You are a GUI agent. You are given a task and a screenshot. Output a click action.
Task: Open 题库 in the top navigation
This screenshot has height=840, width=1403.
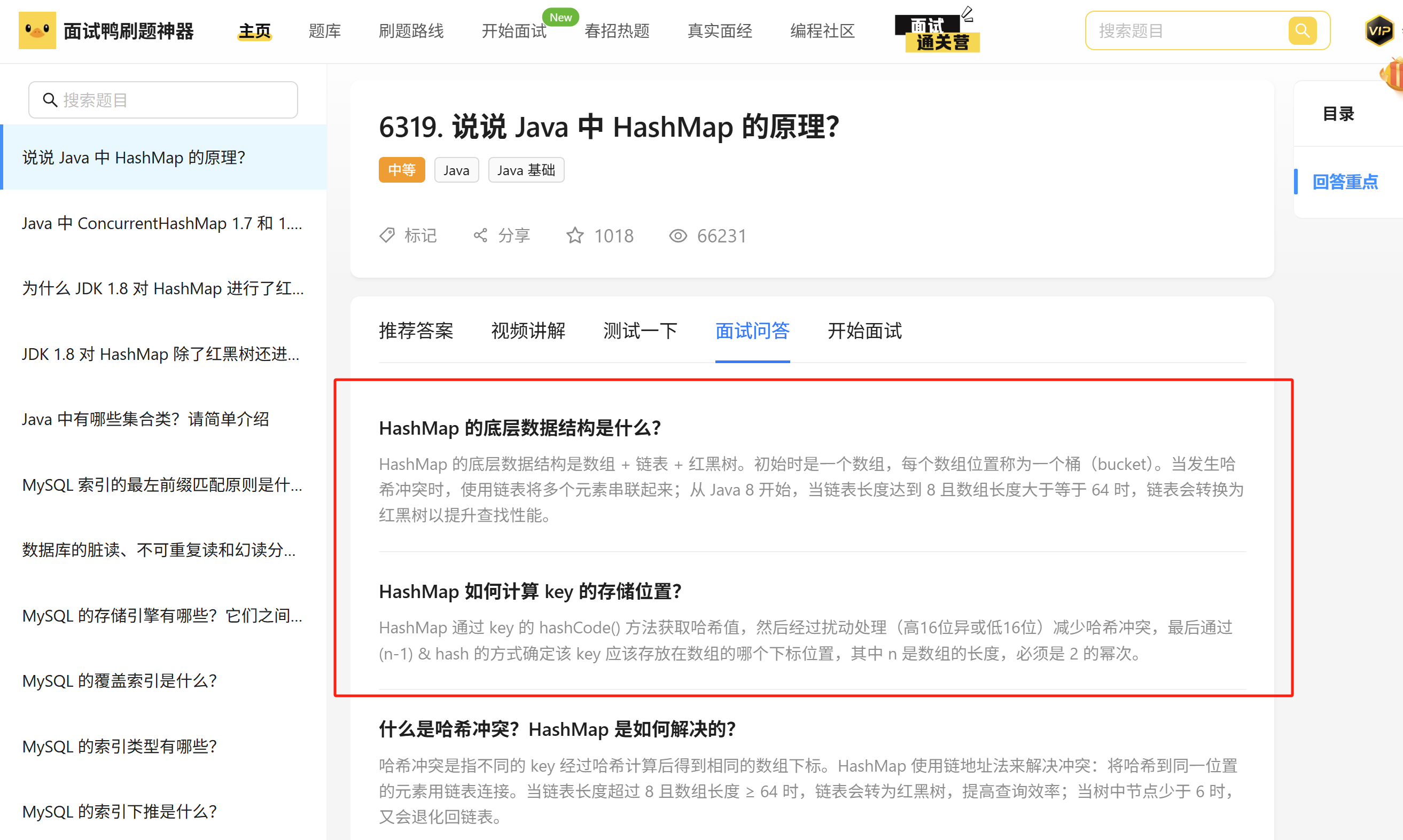click(325, 31)
